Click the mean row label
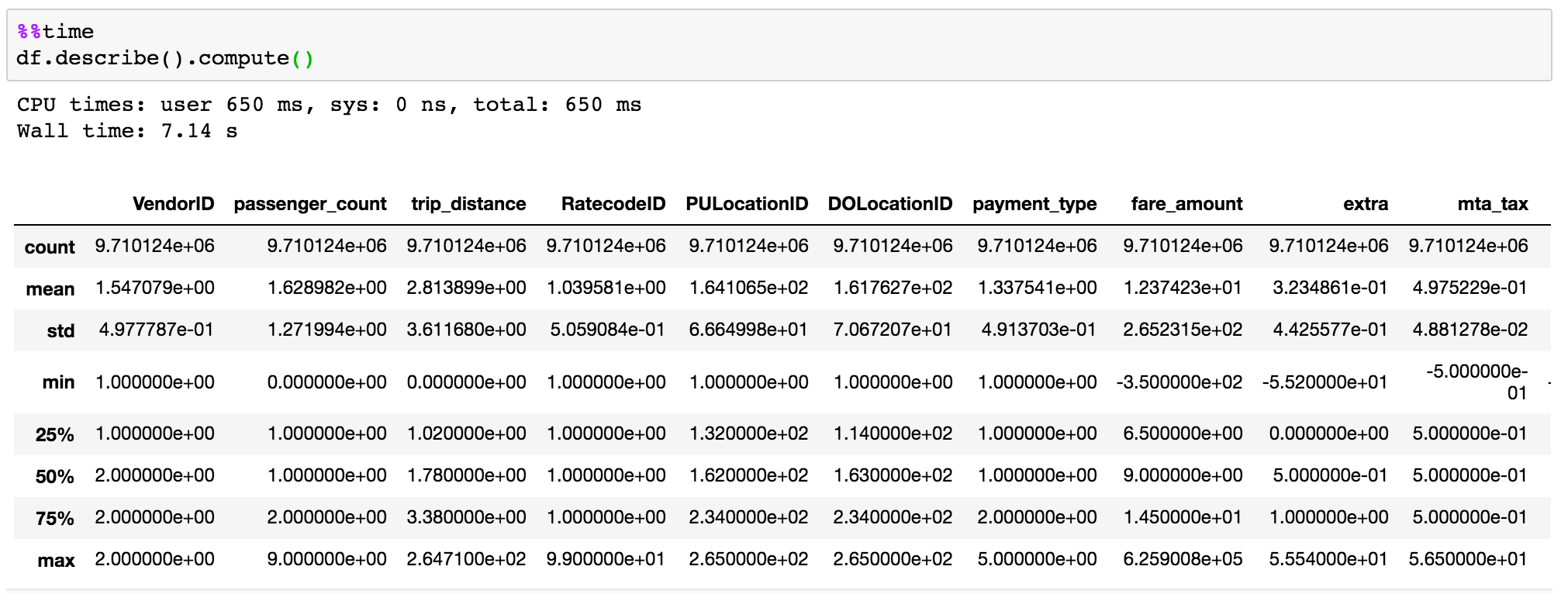Viewport: 1568px width, 594px height. point(50,289)
